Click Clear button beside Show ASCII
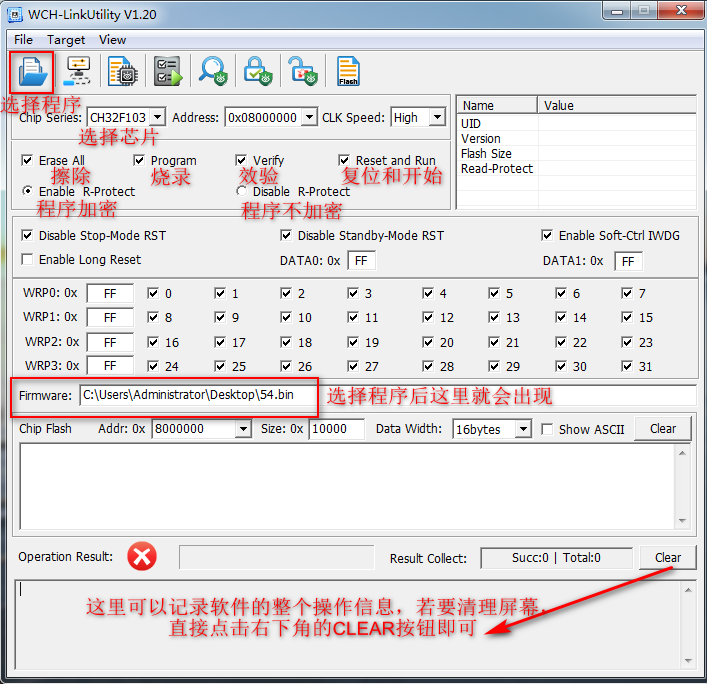The image size is (707, 684). pos(663,428)
